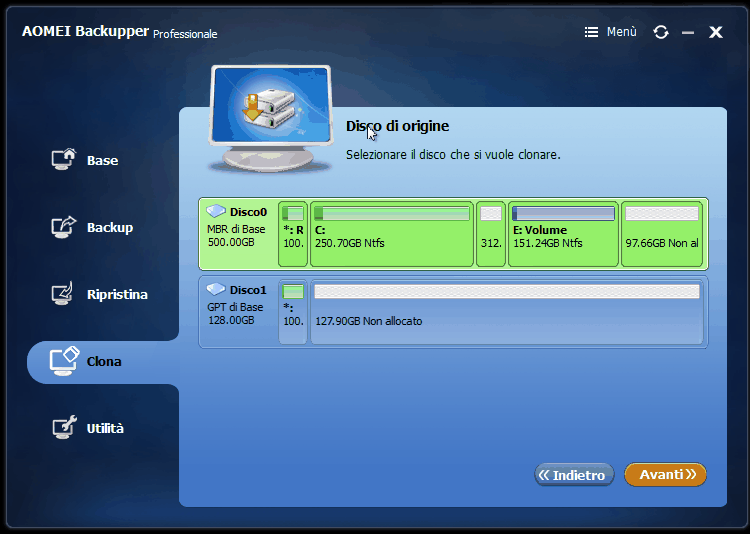Click the Ripristina restore icon

coord(63,293)
